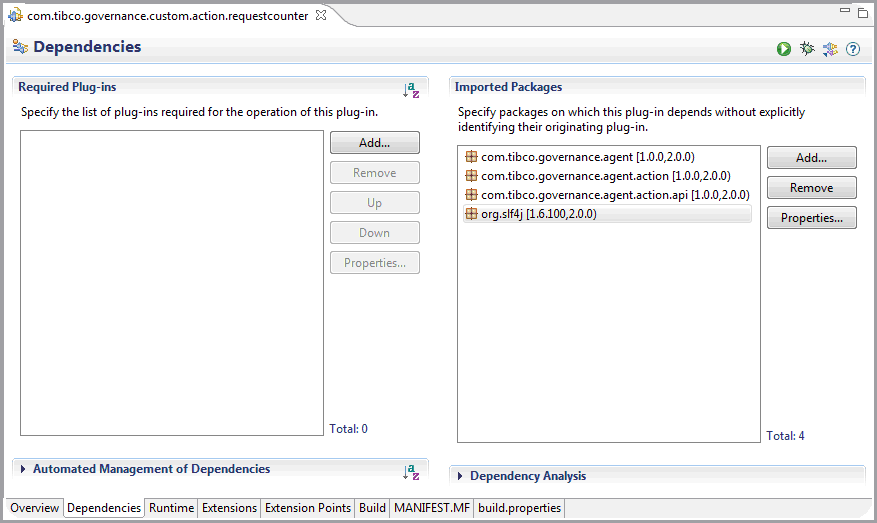This screenshot has height=523, width=877.
Task: Switch to the Build tab
Action: click(373, 508)
